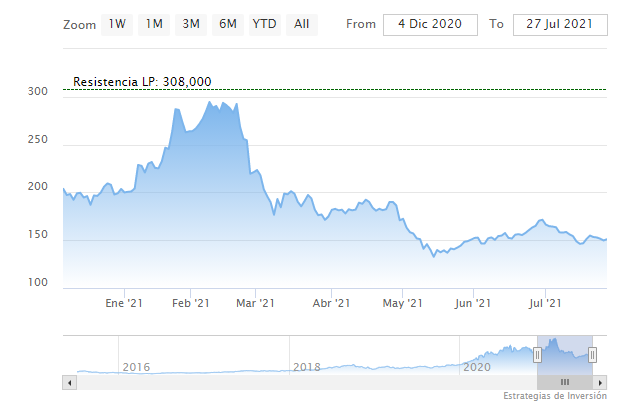Click the From date field

[430, 24]
